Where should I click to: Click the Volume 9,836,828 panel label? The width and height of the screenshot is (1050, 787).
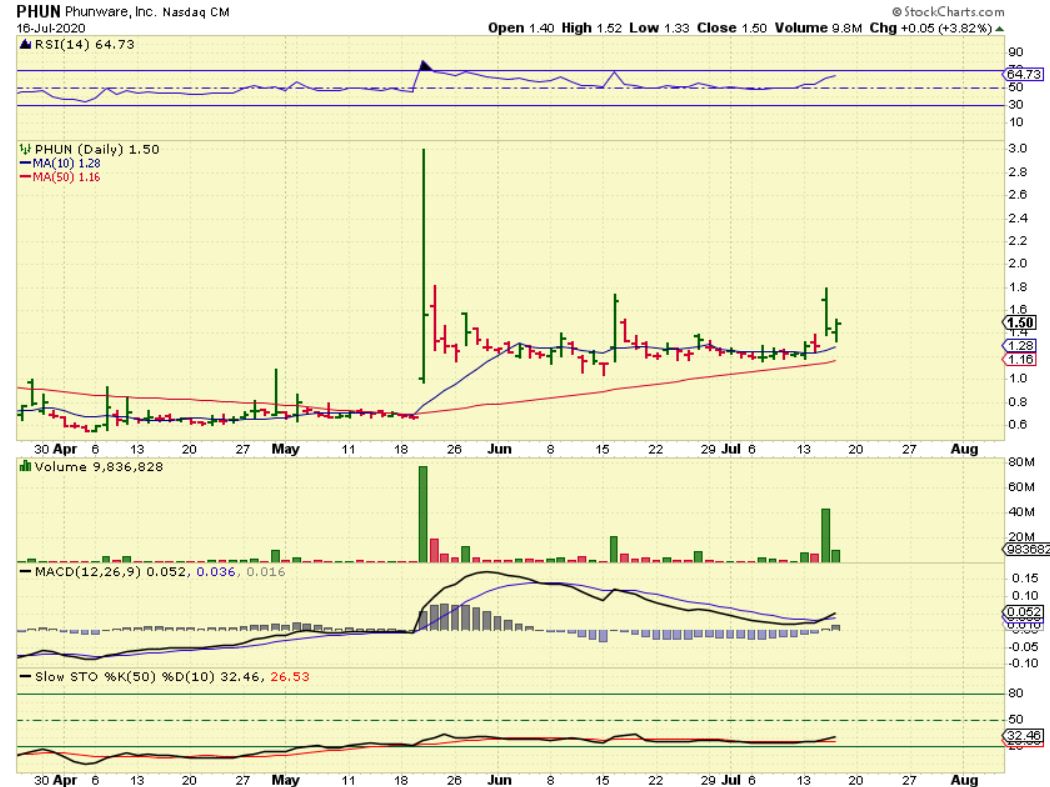98,467
